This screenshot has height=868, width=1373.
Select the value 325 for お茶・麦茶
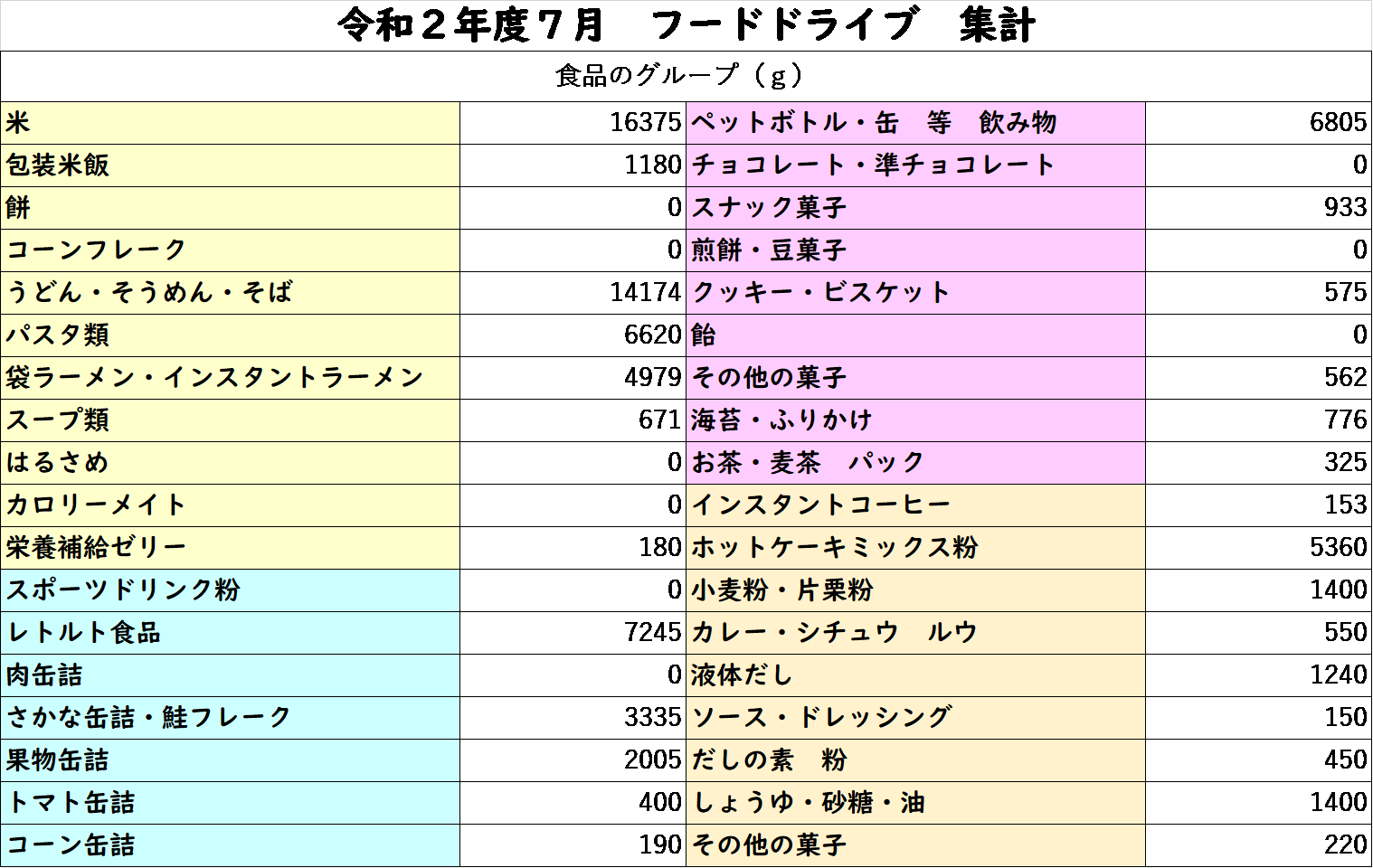[x=1259, y=463]
